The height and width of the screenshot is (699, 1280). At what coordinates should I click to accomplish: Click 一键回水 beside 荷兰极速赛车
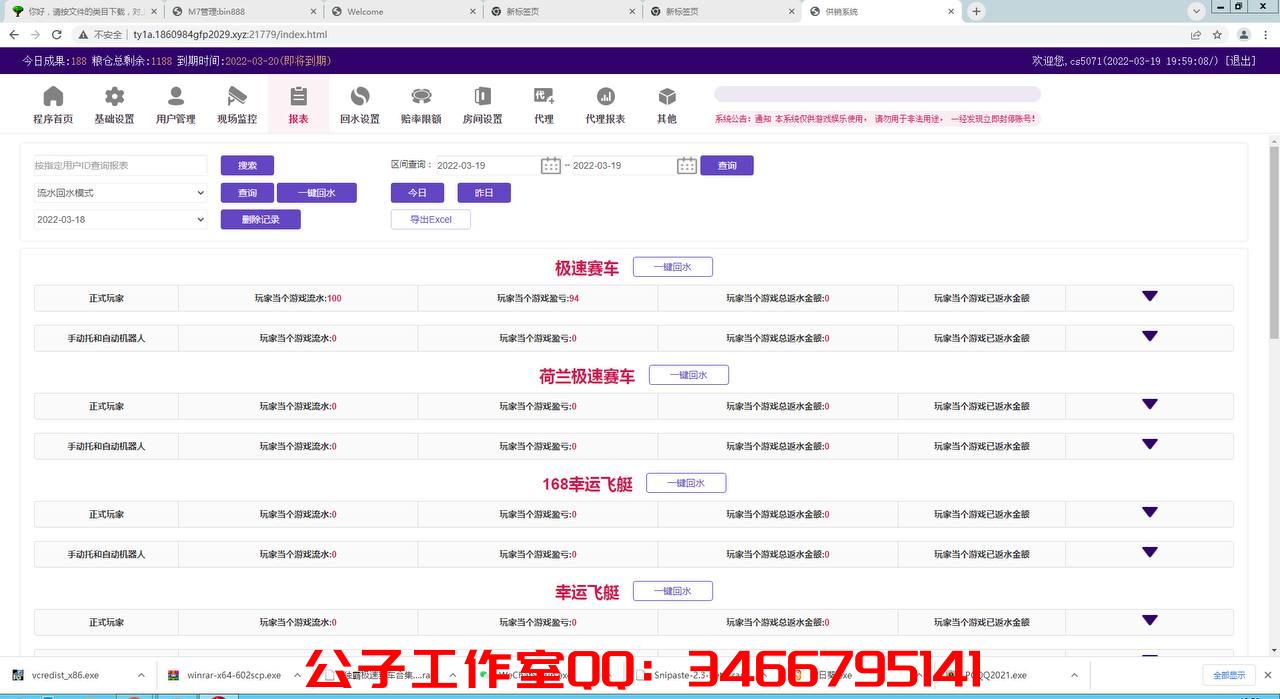[x=689, y=375]
